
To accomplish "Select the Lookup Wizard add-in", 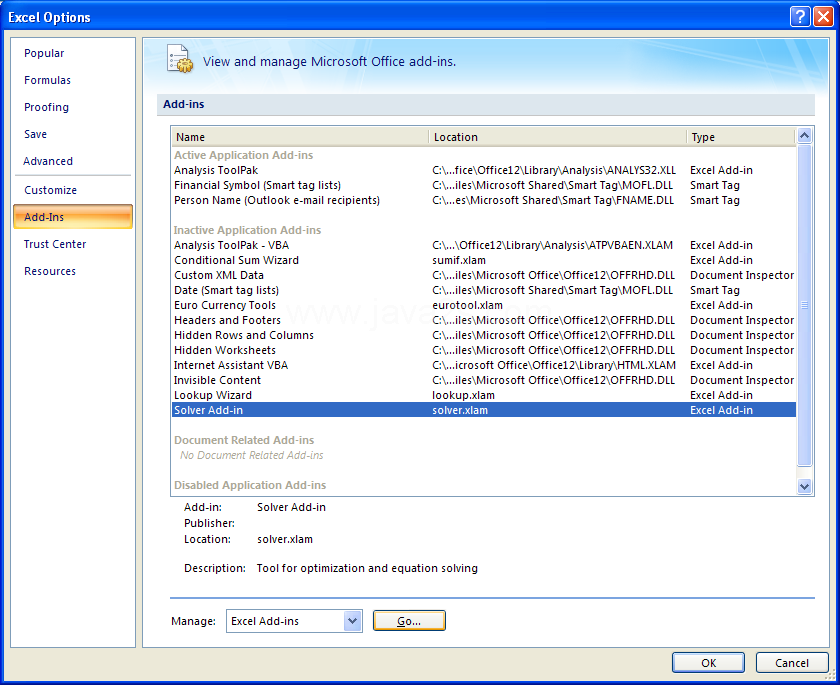I will point(484,395).
